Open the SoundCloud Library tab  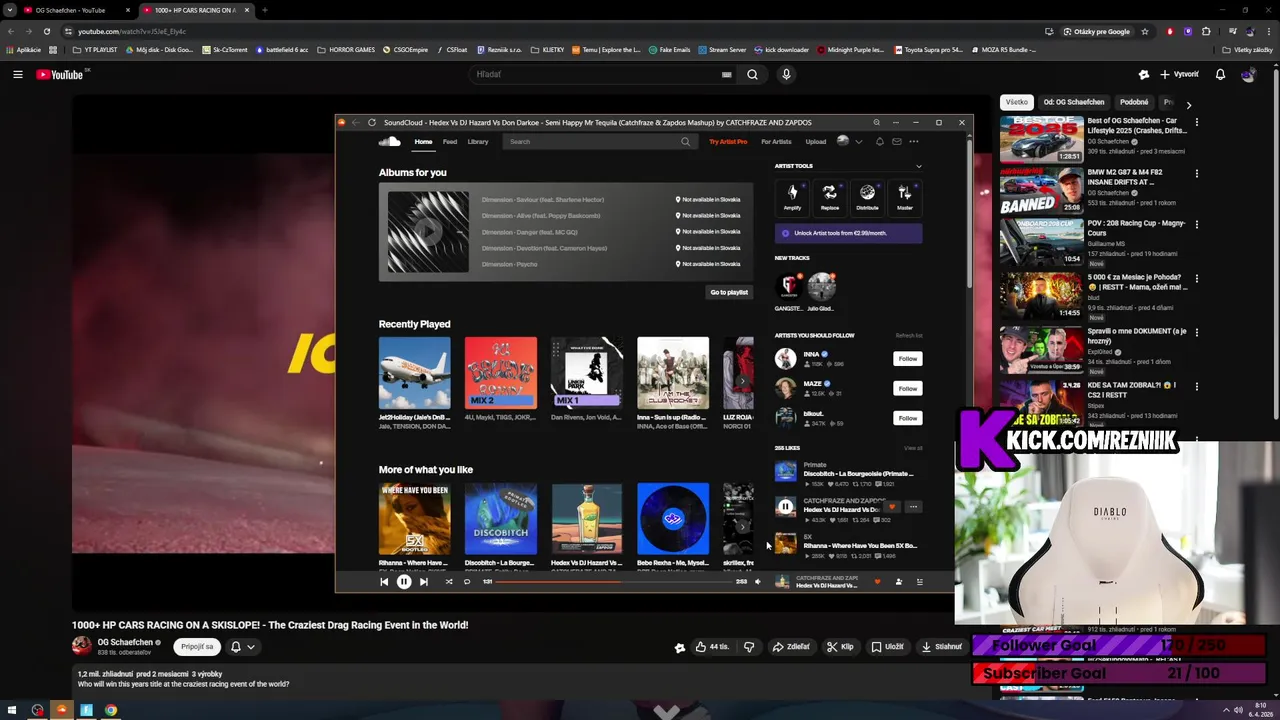pyautogui.click(x=478, y=141)
